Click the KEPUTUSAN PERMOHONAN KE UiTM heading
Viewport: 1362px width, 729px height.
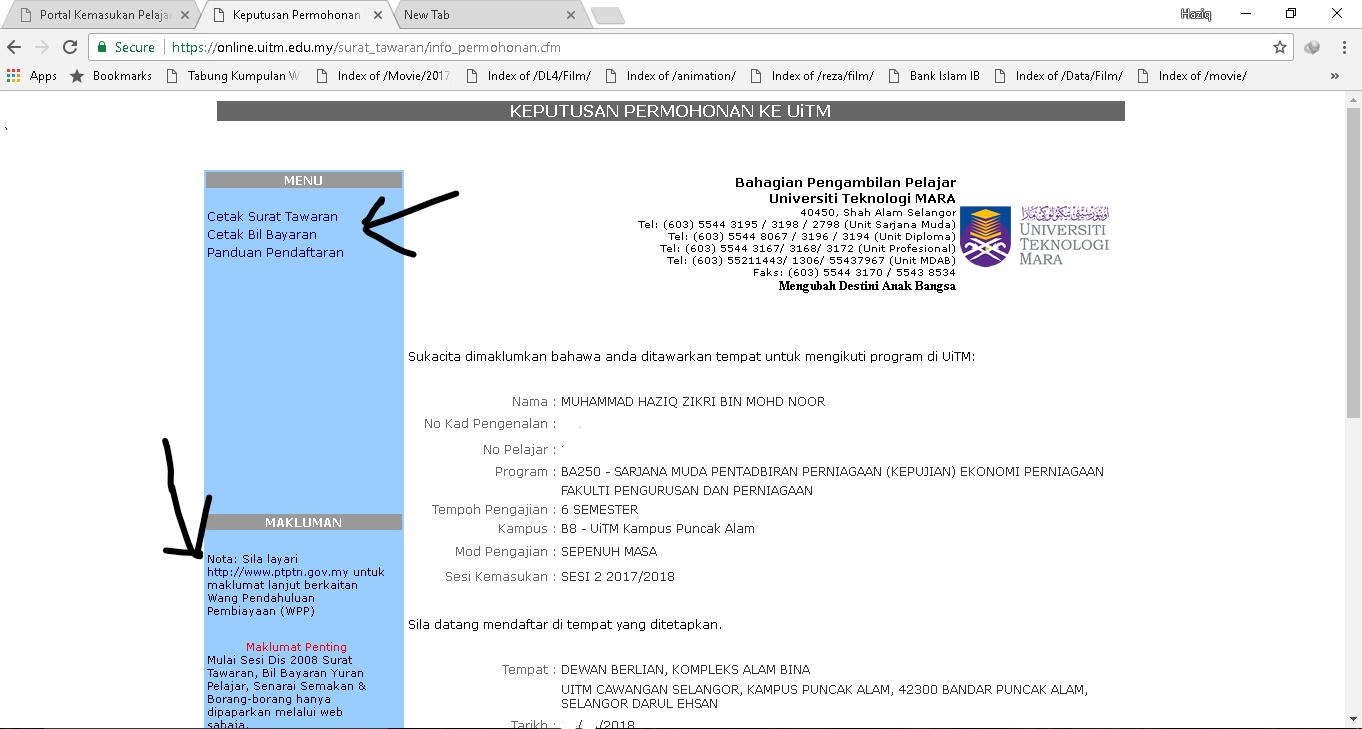click(x=670, y=111)
